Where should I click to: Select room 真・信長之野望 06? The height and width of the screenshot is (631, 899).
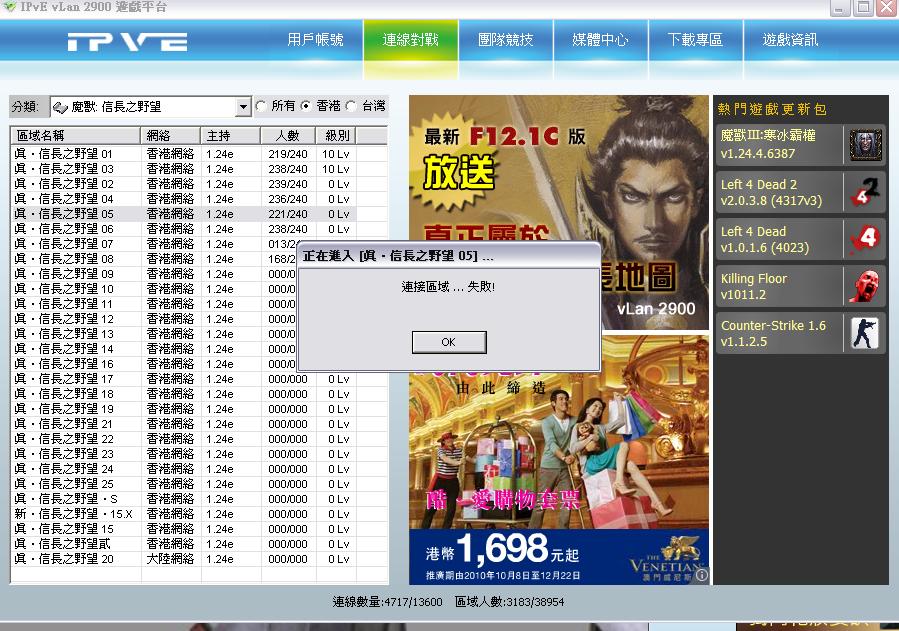[183, 229]
